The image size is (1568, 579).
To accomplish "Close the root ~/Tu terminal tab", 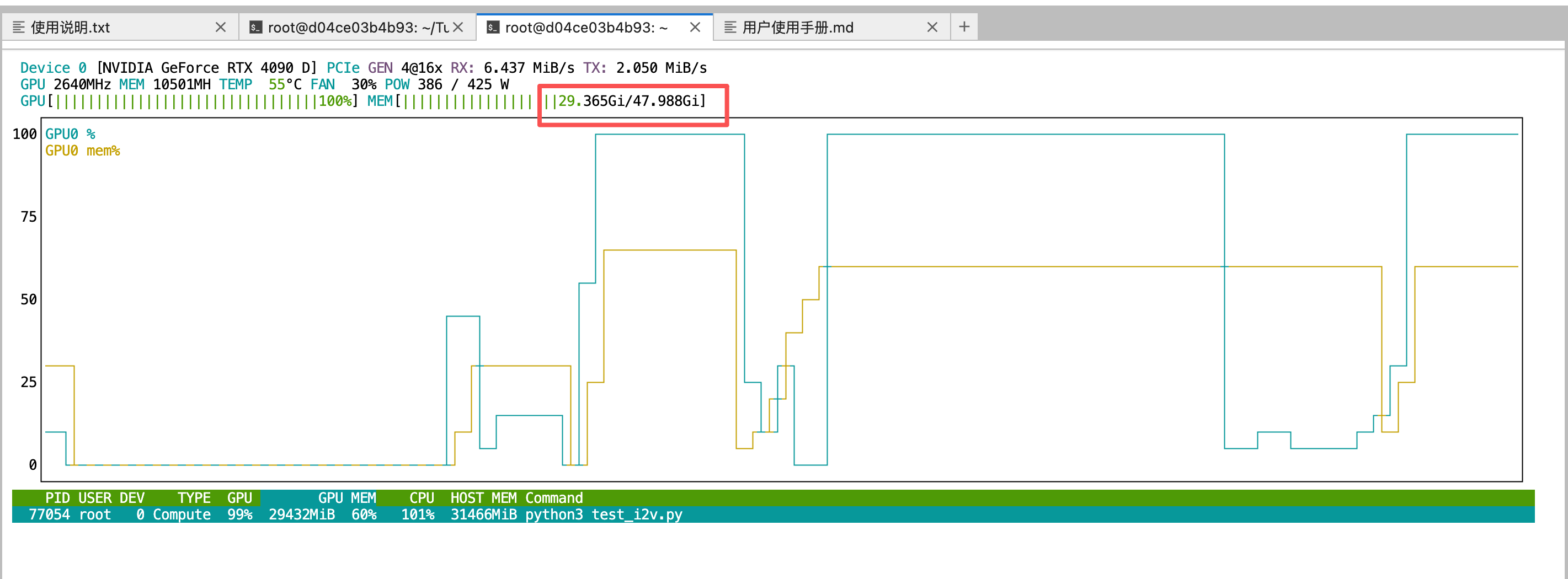I will (x=458, y=28).
